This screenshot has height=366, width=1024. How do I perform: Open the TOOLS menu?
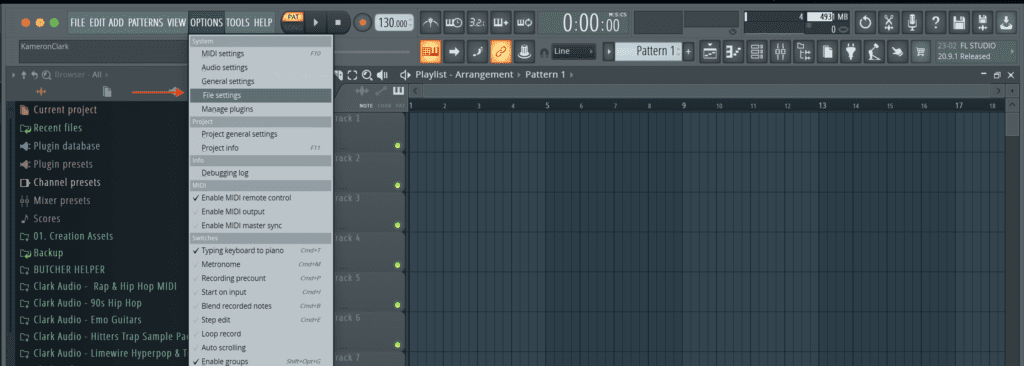point(238,23)
